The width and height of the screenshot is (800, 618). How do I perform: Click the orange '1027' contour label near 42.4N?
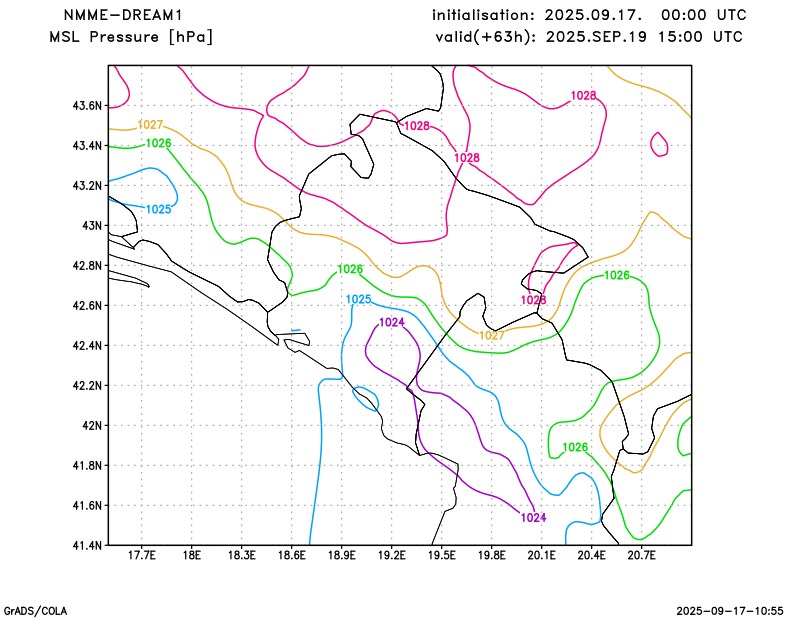(x=492, y=335)
